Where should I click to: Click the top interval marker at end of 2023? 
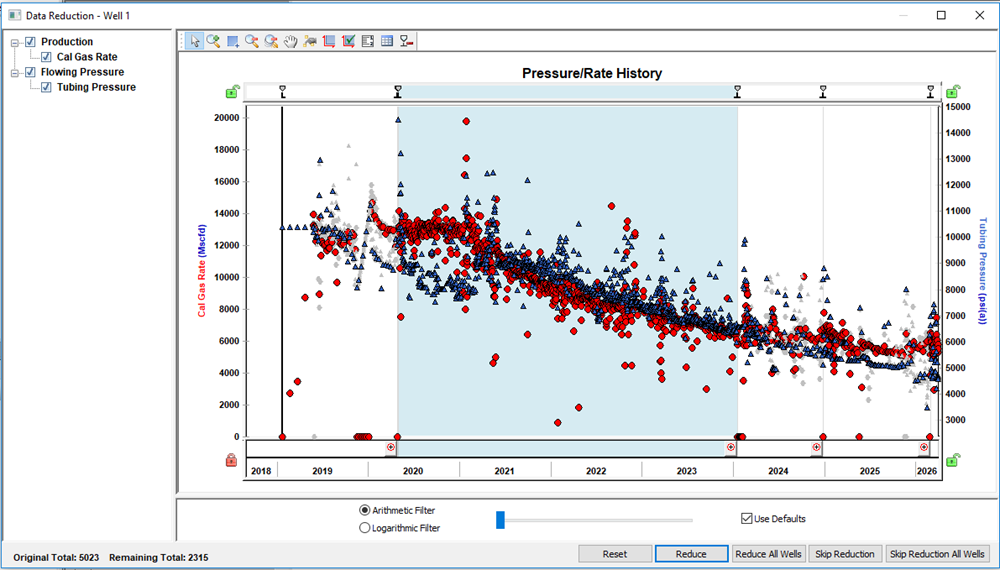737,92
